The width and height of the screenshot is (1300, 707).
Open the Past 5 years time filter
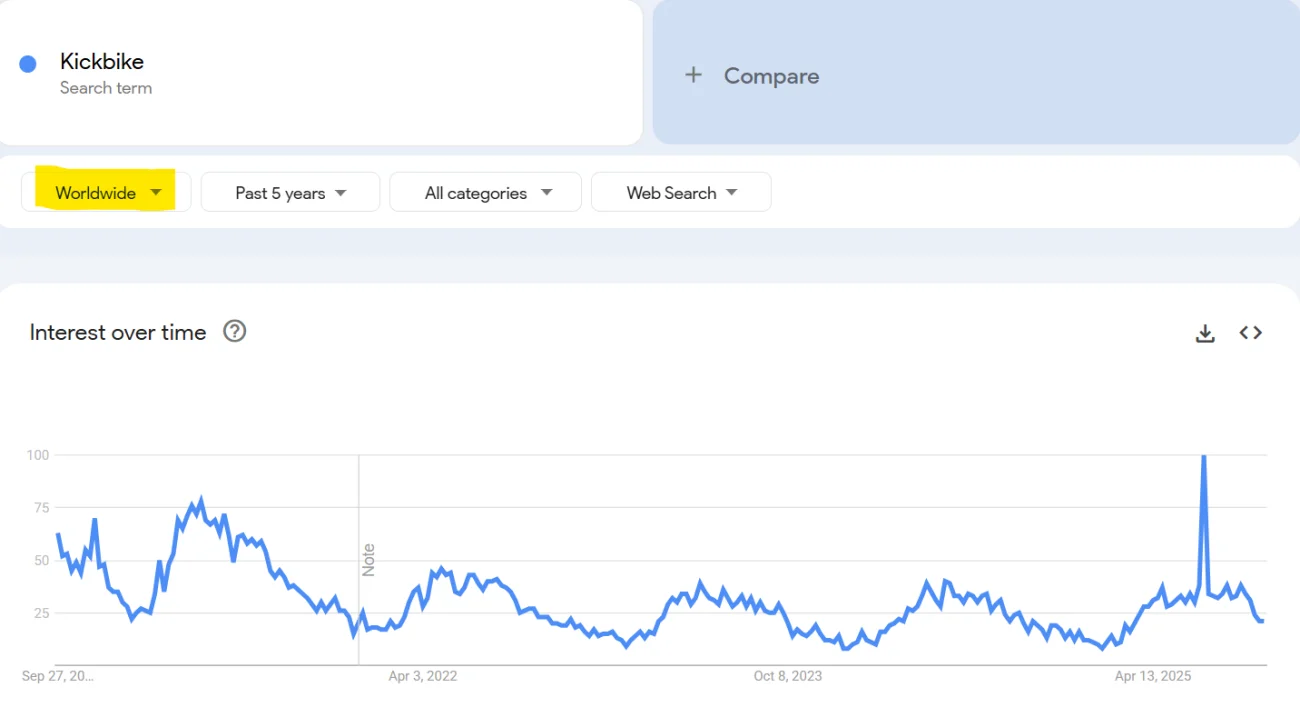coord(290,192)
